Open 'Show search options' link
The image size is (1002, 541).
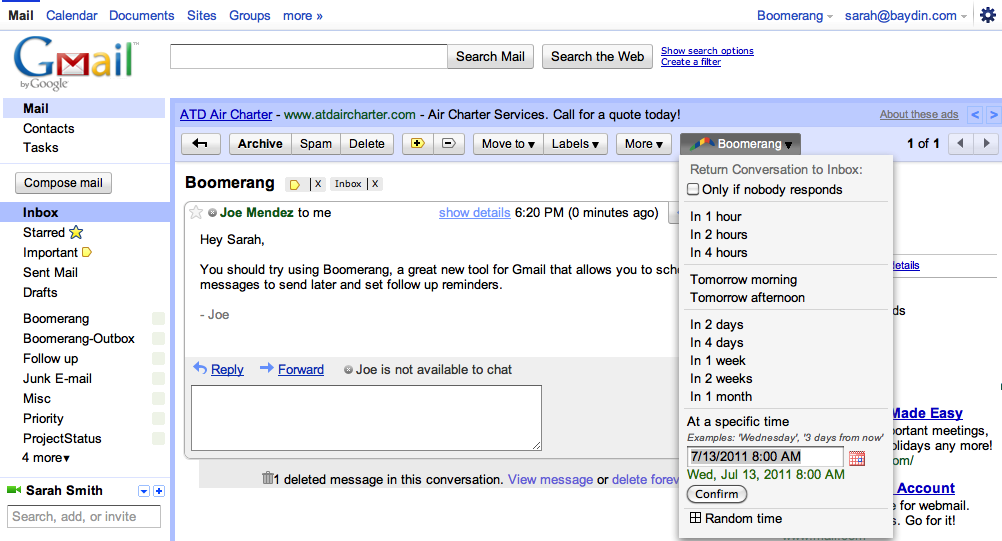coord(707,50)
